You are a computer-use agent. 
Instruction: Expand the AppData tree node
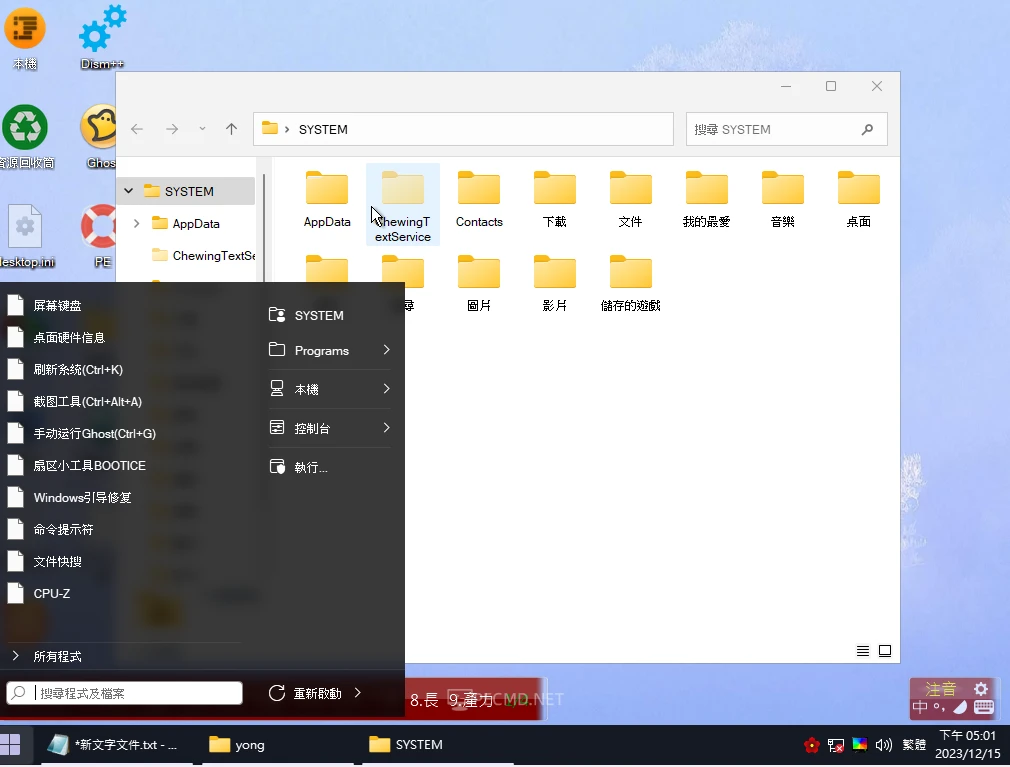tap(137, 223)
